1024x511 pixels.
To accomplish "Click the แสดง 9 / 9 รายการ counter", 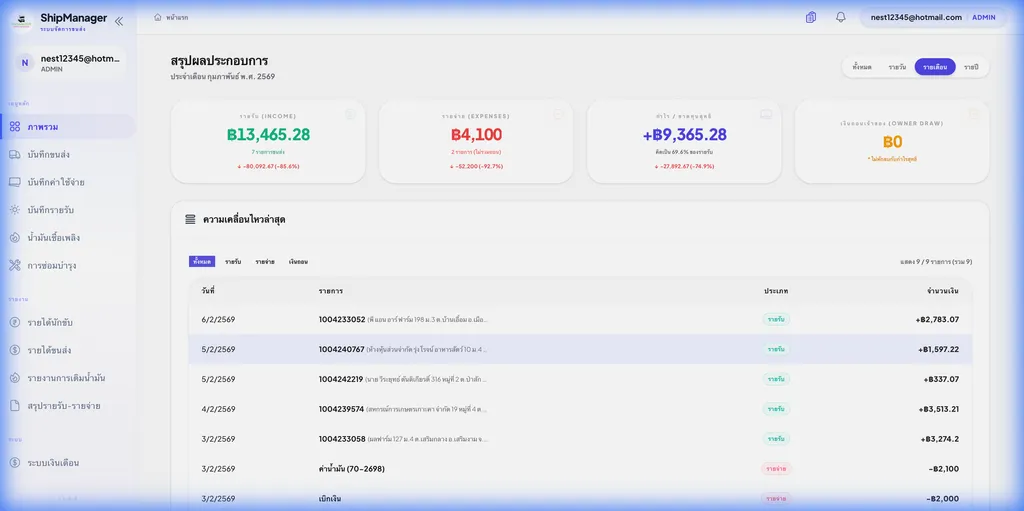I will click(x=936, y=261).
